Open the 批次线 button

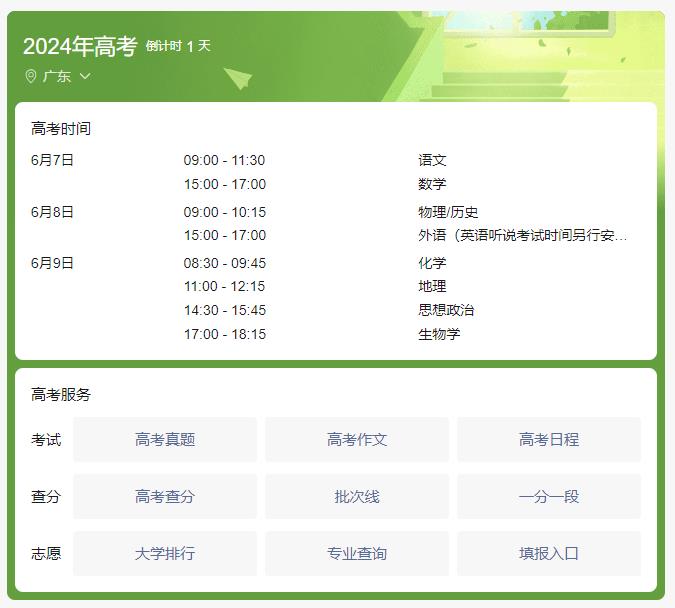pyautogui.click(x=357, y=496)
